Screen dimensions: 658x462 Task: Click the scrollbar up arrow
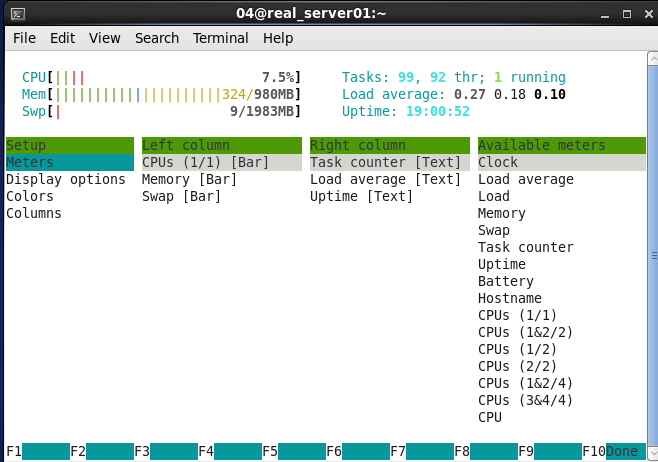pyautogui.click(x=653, y=58)
